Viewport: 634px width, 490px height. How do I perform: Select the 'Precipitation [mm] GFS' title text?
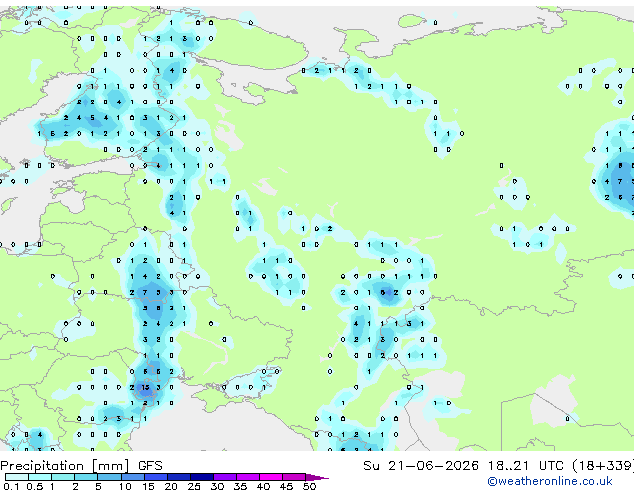coord(81,466)
